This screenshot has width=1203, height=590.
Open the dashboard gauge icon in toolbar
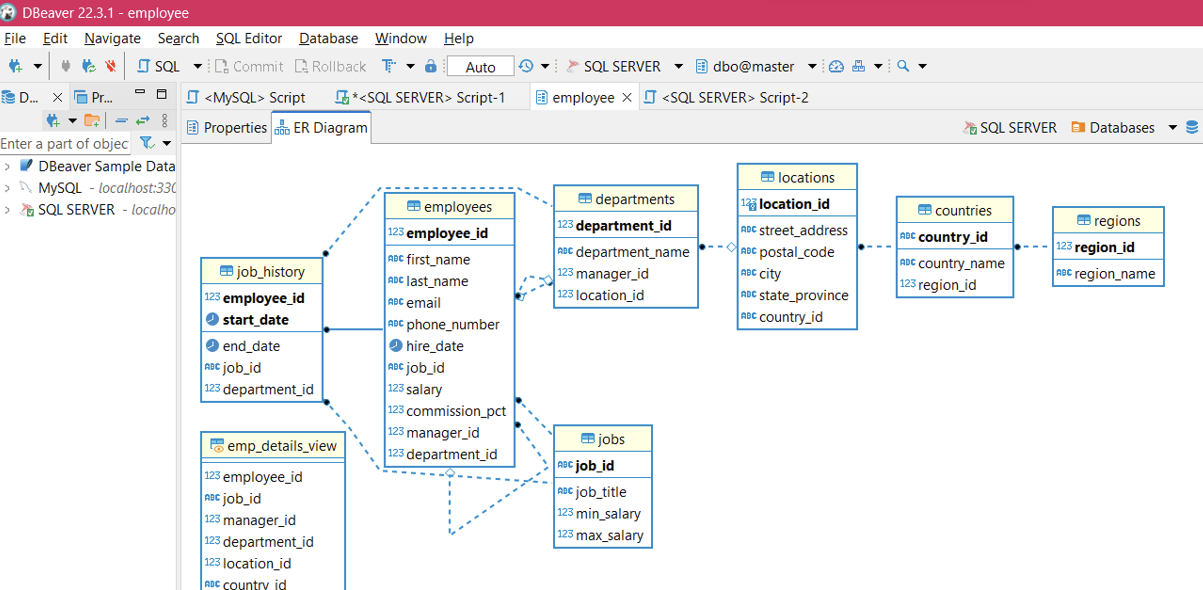pyautogui.click(x=837, y=67)
